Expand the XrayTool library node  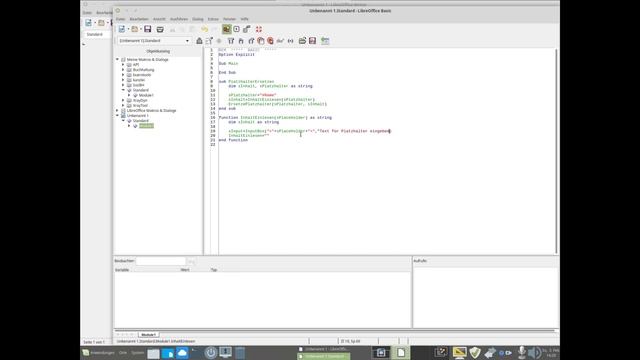[123, 105]
